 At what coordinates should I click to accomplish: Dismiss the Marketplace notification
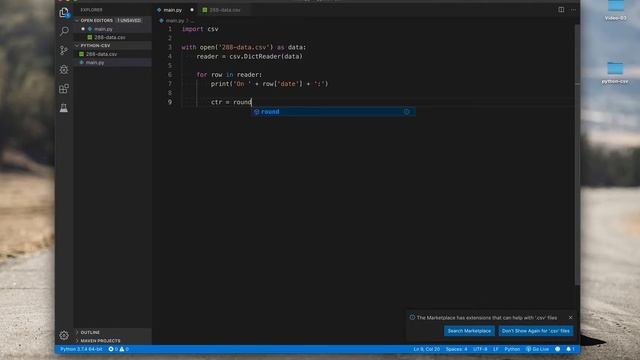pos(571,318)
